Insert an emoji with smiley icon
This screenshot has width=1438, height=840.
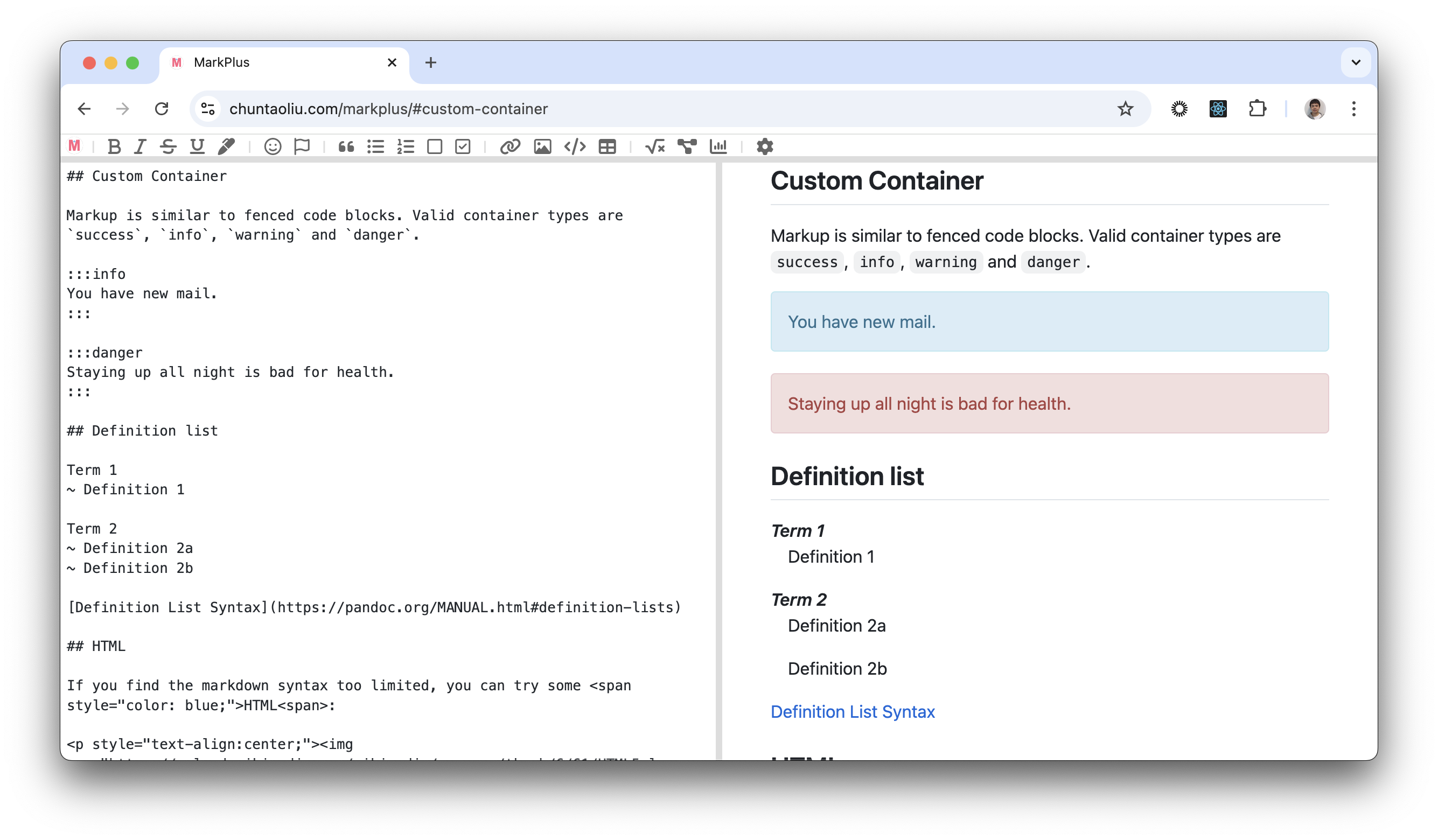coord(273,146)
